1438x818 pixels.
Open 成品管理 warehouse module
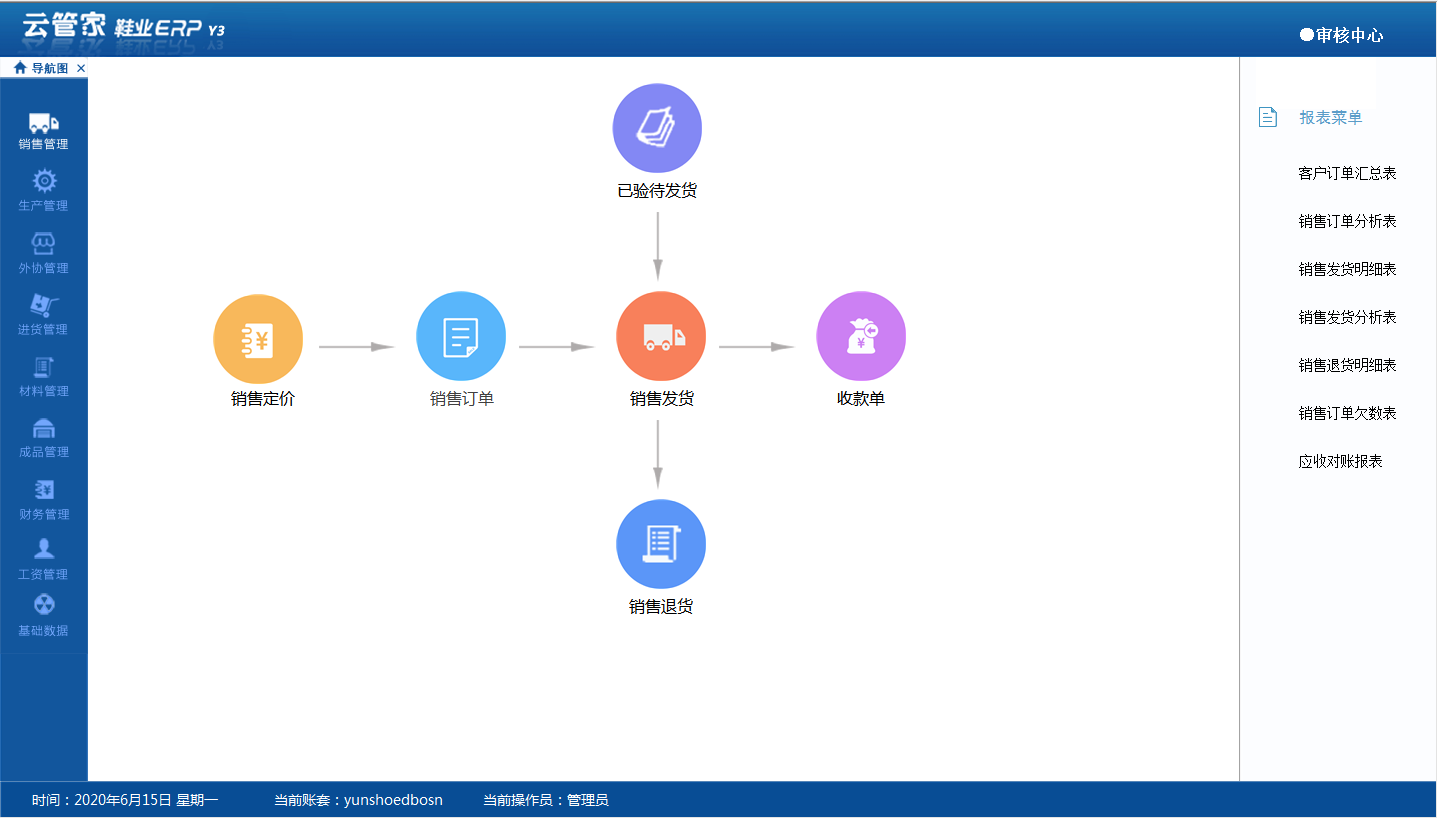[44, 436]
